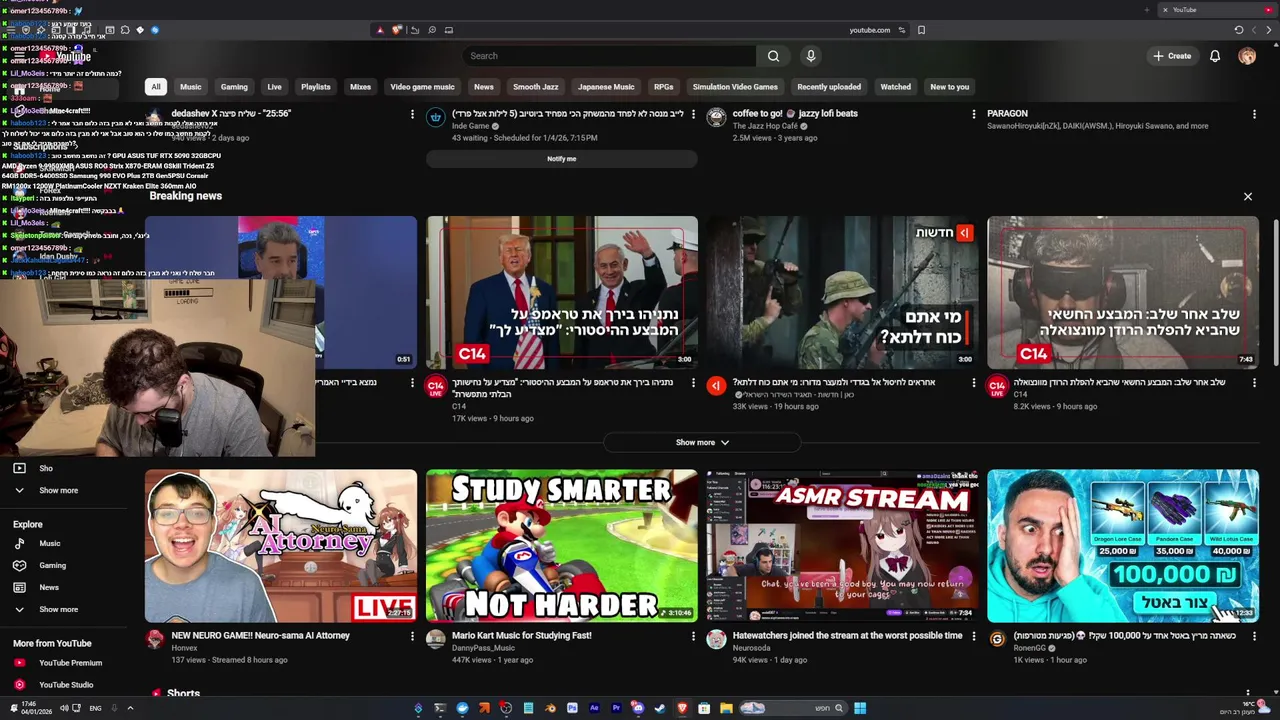Open Trump and Netanyahu news thumbnail
Image resolution: width=1280 pixels, height=720 pixels.
(562, 292)
